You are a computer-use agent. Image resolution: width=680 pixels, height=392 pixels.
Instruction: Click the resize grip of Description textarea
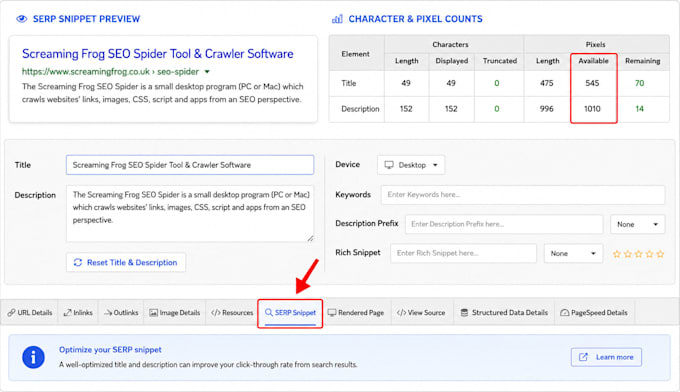coord(311,238)
